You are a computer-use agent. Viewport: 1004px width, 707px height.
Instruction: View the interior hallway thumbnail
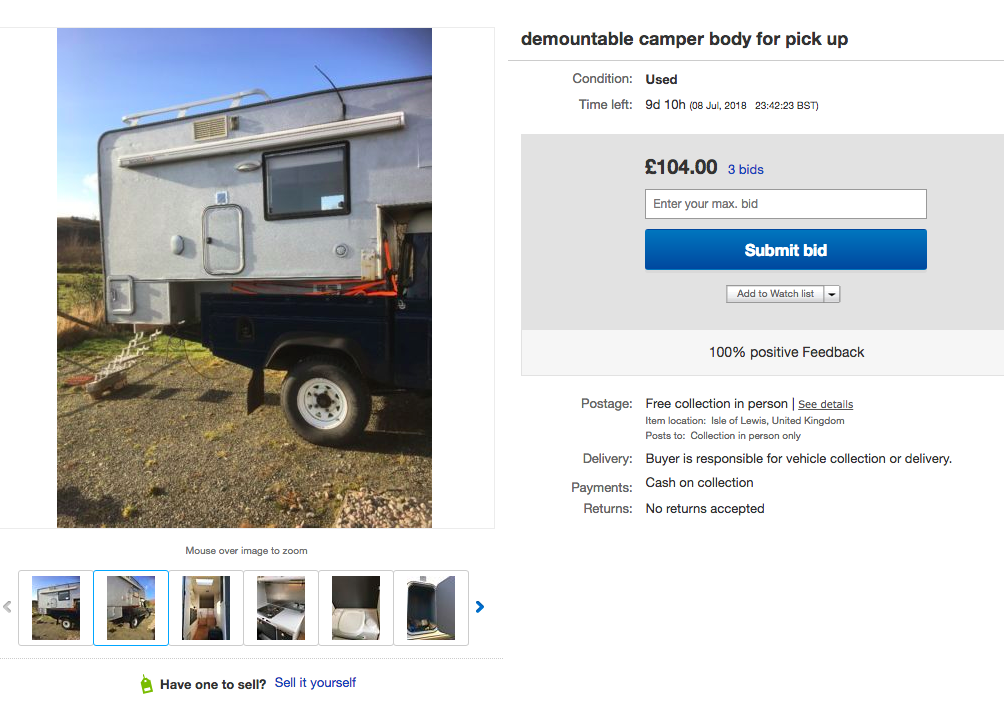coord(206,608)
